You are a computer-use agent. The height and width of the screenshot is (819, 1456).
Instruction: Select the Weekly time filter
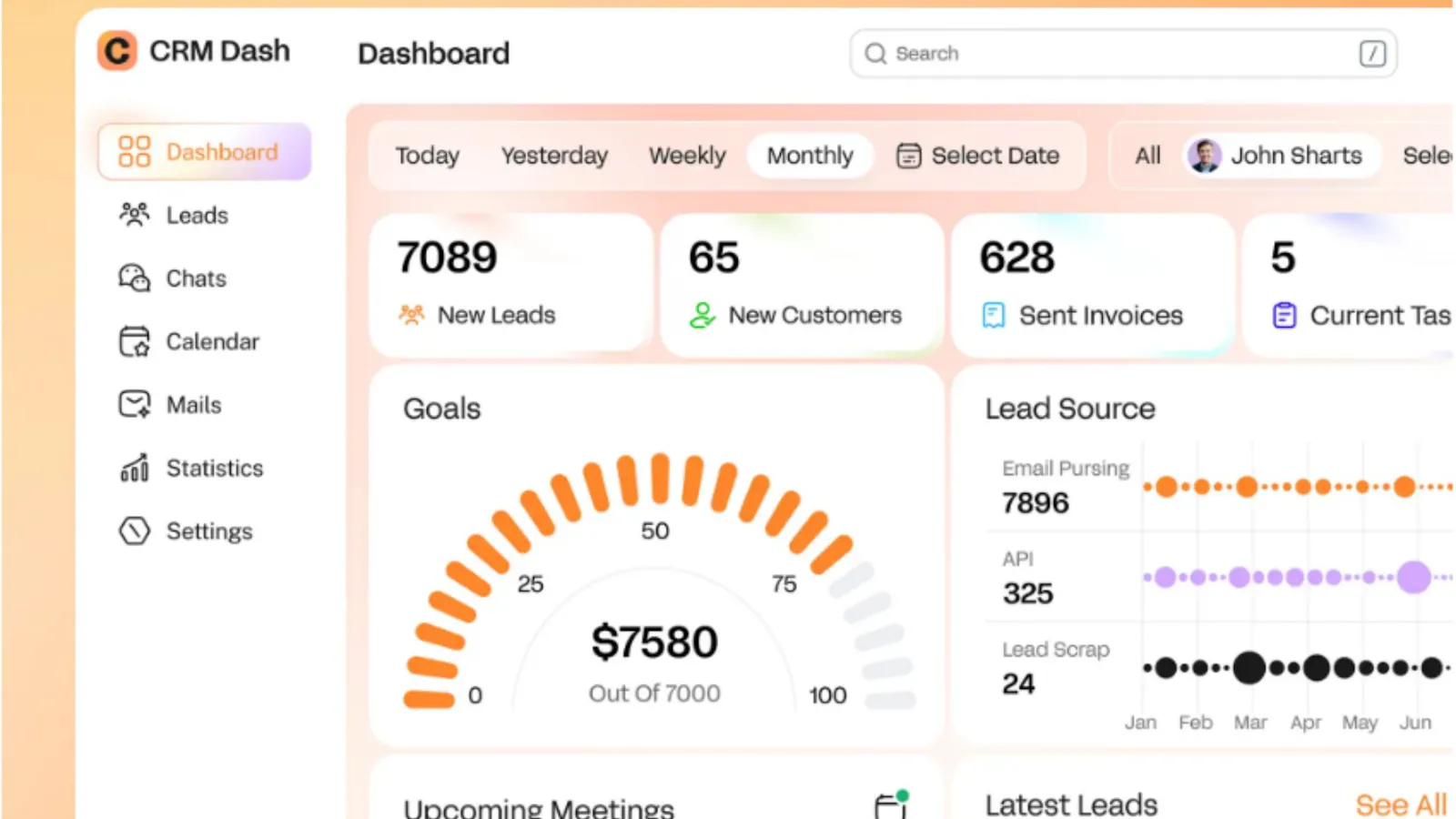pos(687,156)
